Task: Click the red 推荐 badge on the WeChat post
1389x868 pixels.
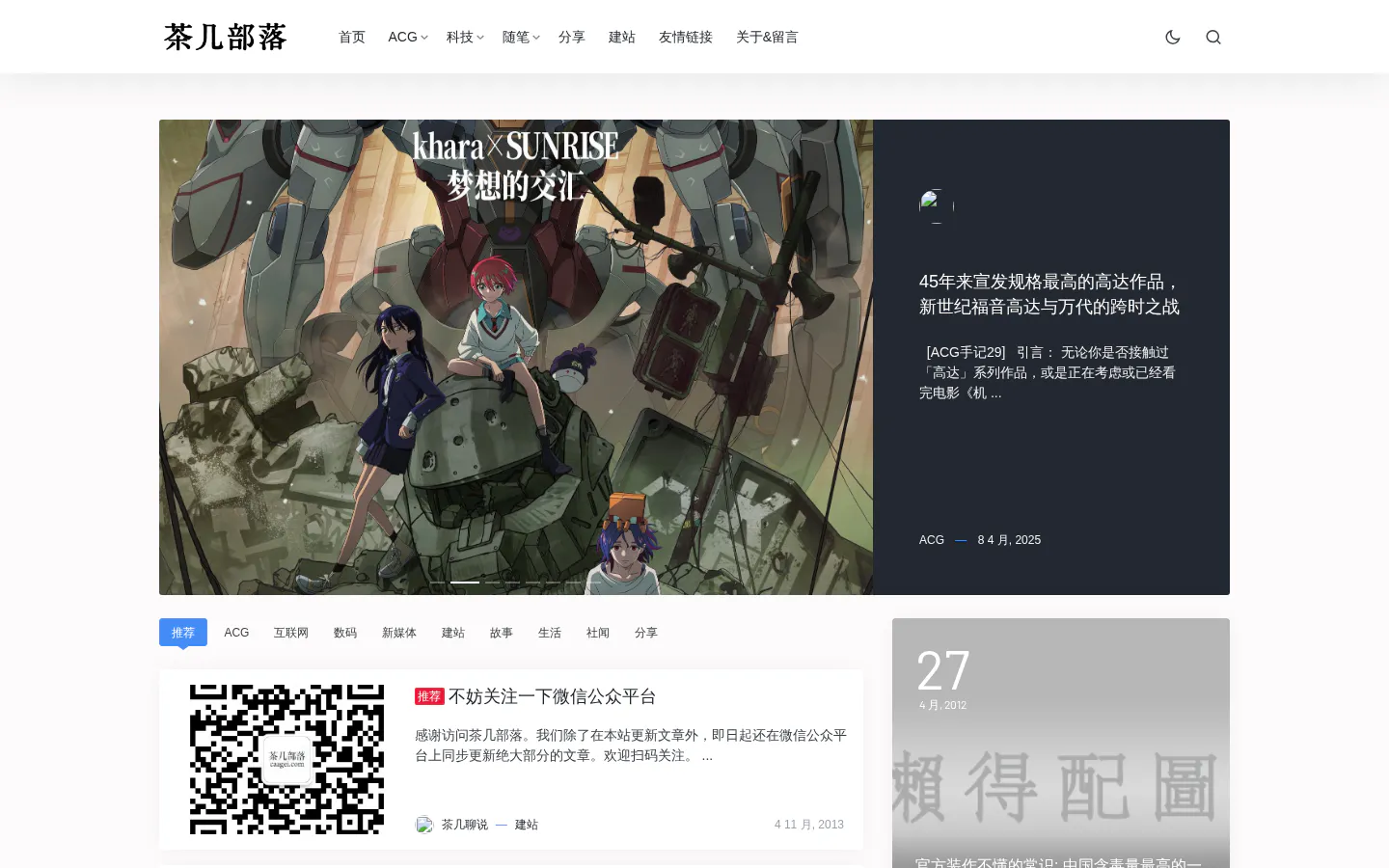Action: (x=429, y=696)
